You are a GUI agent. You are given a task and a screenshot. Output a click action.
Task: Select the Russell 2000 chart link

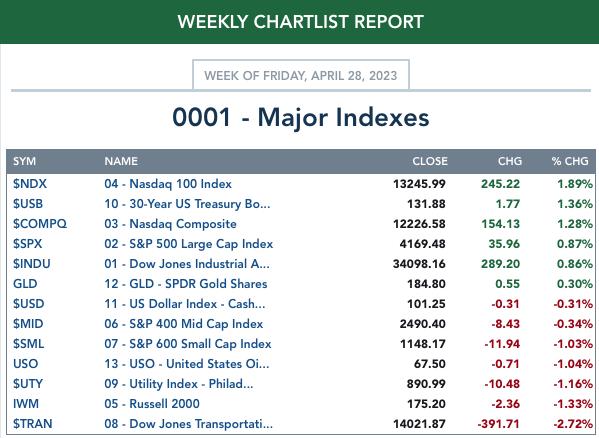pos(152,404)
